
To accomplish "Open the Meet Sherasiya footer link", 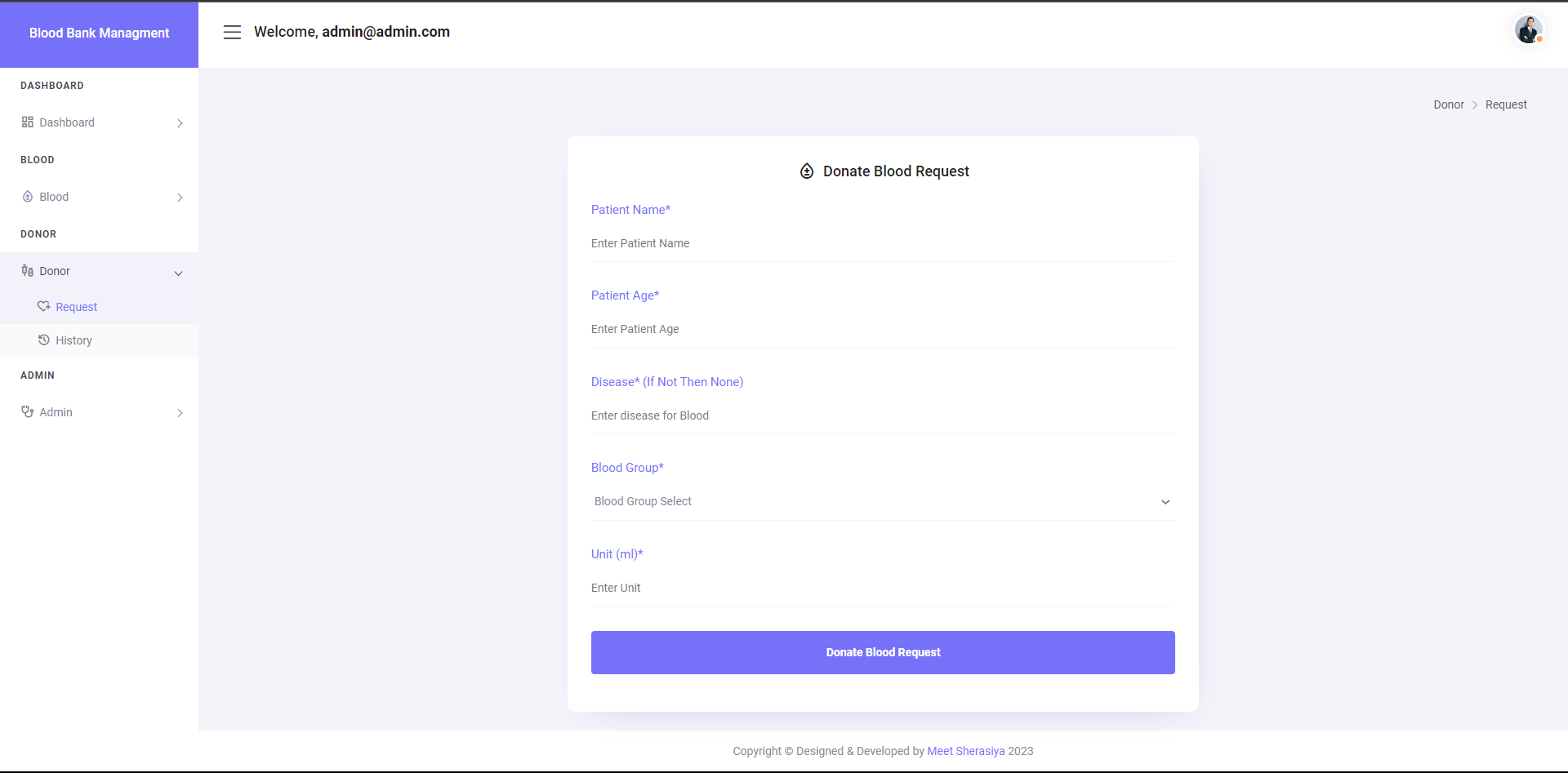I will click(965, 751).
